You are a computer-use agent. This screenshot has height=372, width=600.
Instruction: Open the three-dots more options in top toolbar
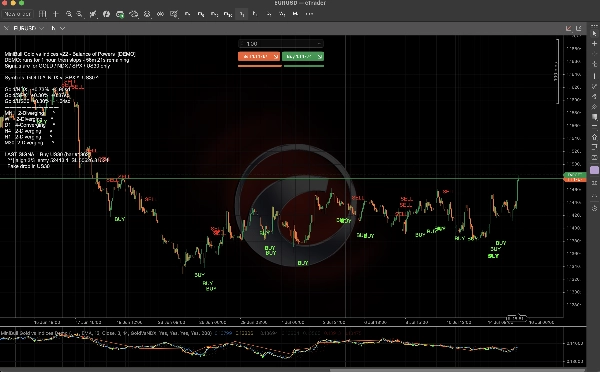[x=309, y=14]
